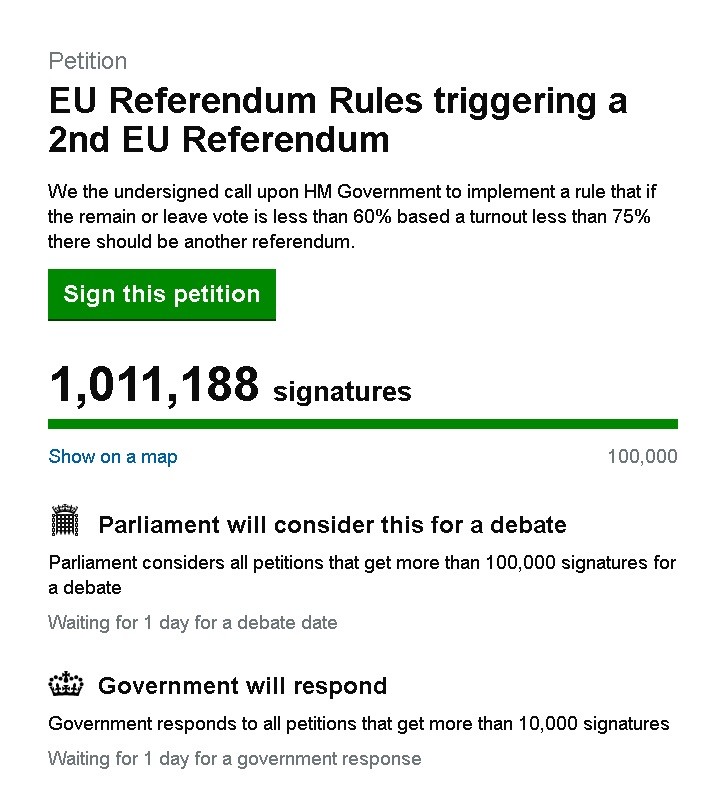The image size is (717, 791).
Task: Click the 1,011,188 signature count
Action: [154, 385]
